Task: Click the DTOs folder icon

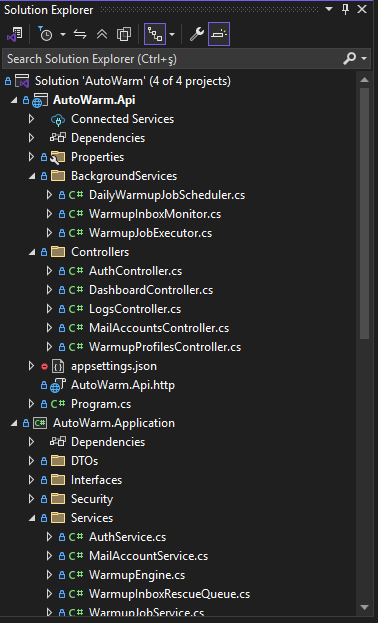Action: click(58, 461)
